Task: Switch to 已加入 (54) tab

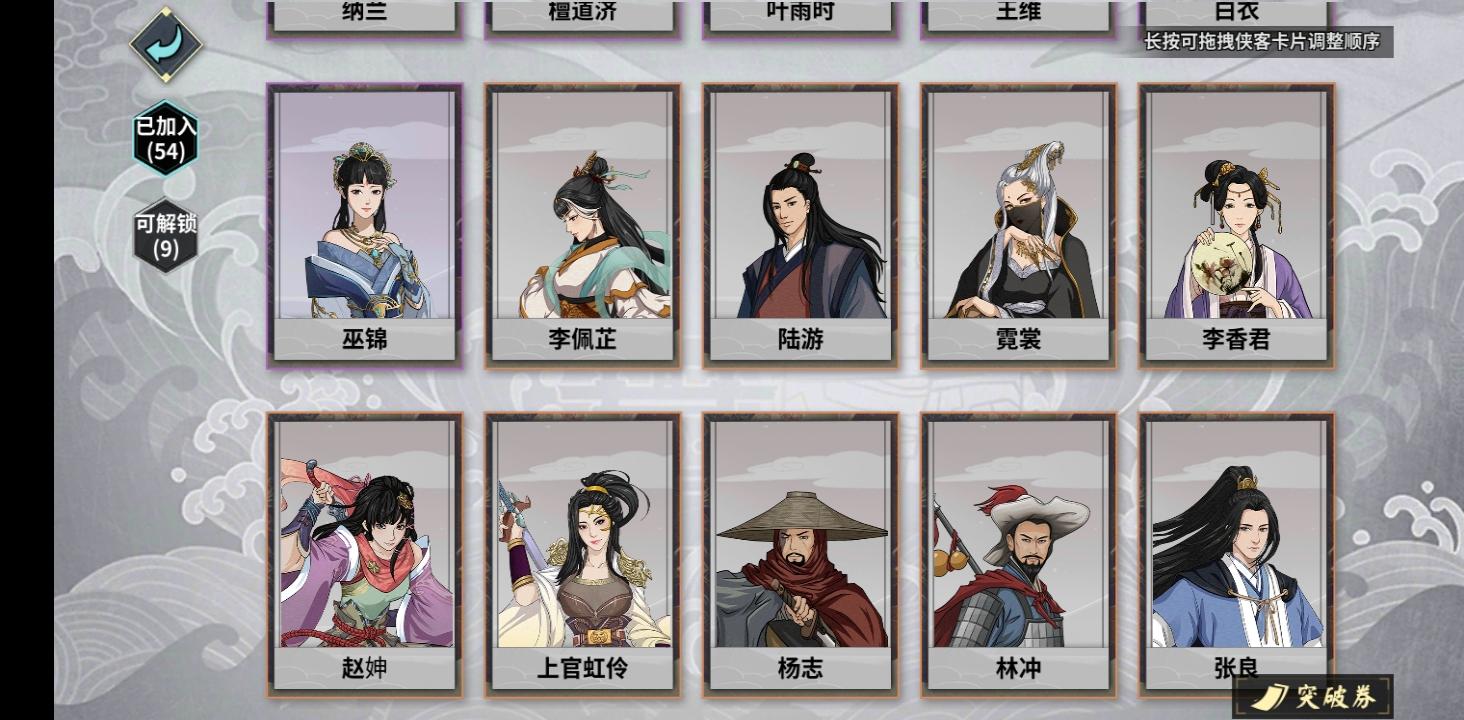Action: (x=166, y=138)
